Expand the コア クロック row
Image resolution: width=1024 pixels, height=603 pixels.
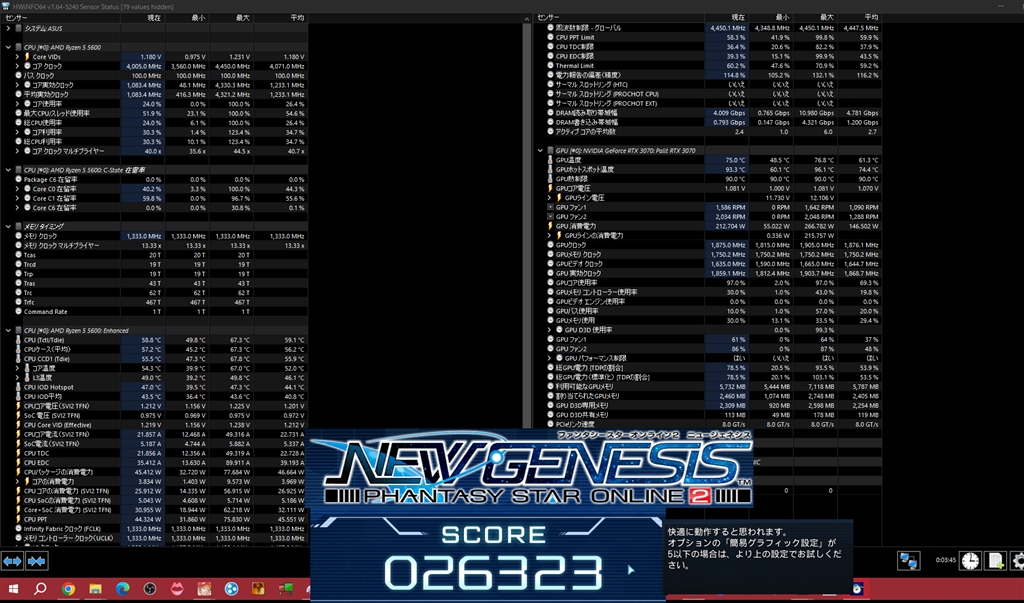point(18,66)
